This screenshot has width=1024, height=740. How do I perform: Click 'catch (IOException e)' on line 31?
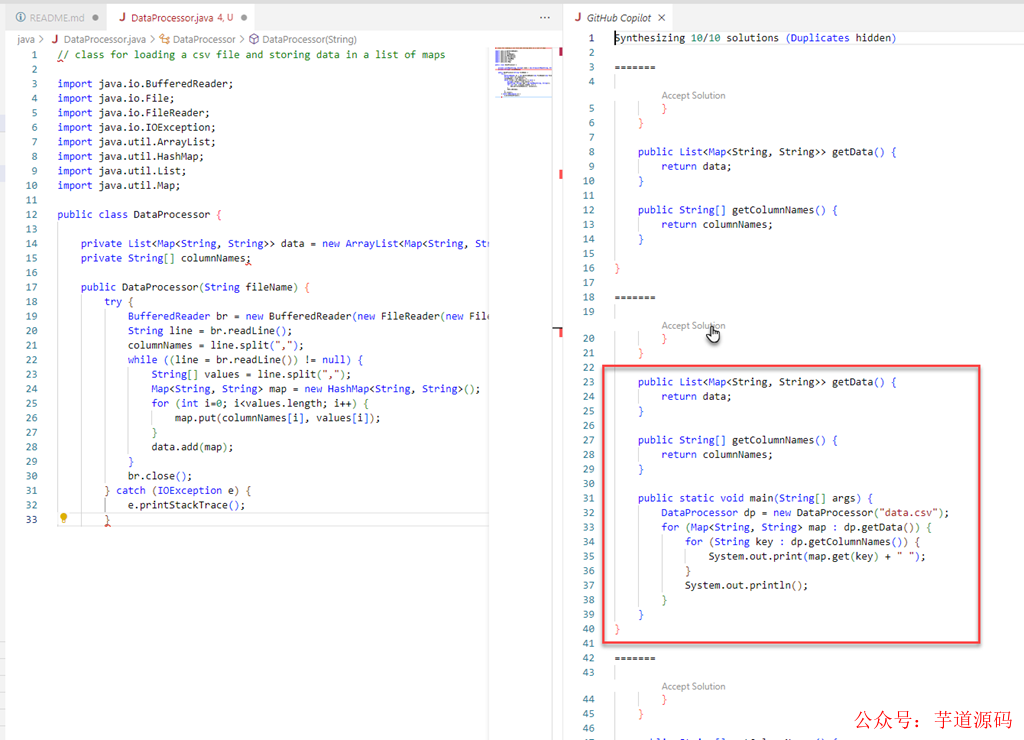pos(176,491)
